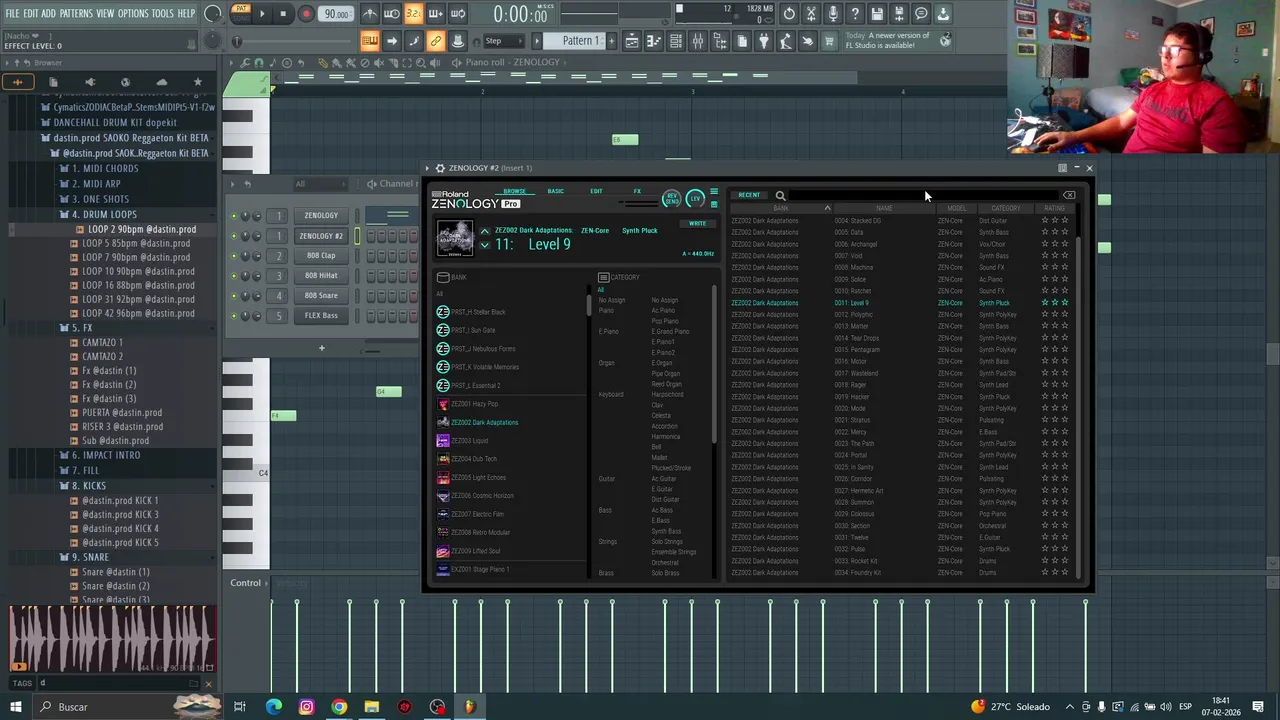Open the TOOLS menu
The image size is (1280, 720).
coord(163,13)
